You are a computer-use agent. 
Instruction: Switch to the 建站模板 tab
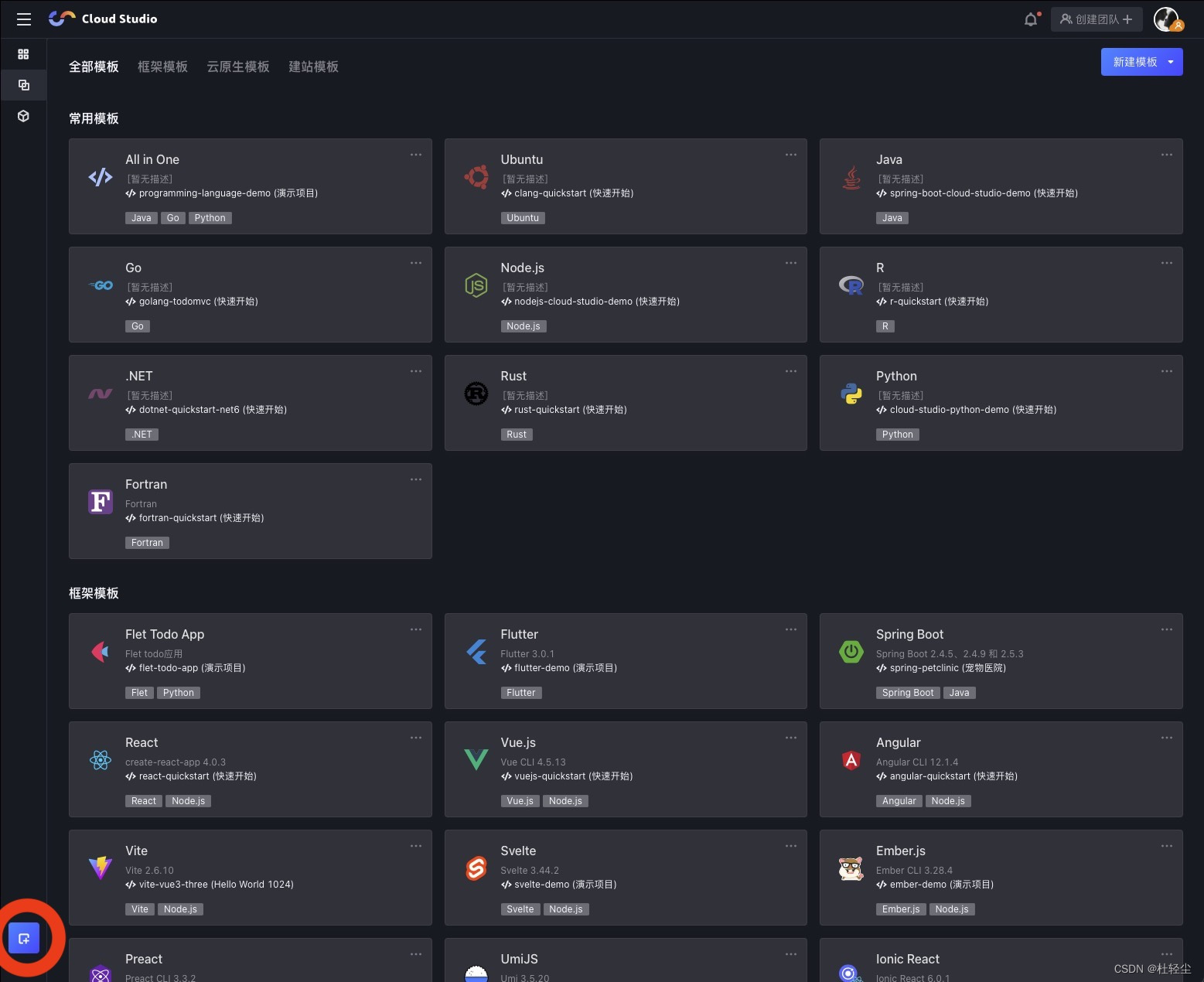point(313,66)
